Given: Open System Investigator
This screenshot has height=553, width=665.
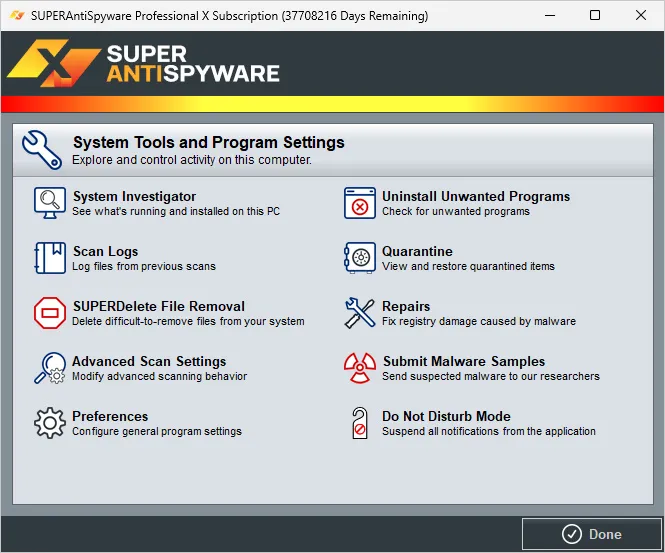Looking at the screenshot, I should point(134,196).
